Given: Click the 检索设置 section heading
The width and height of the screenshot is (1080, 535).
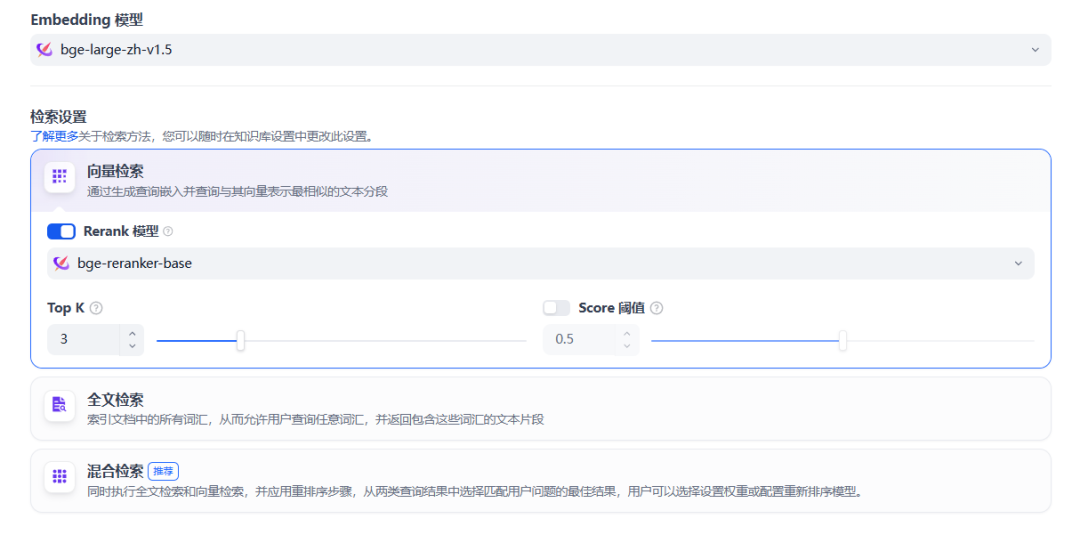Looking at the screenshot, I should pyautogui.click(x=59, y=116).
